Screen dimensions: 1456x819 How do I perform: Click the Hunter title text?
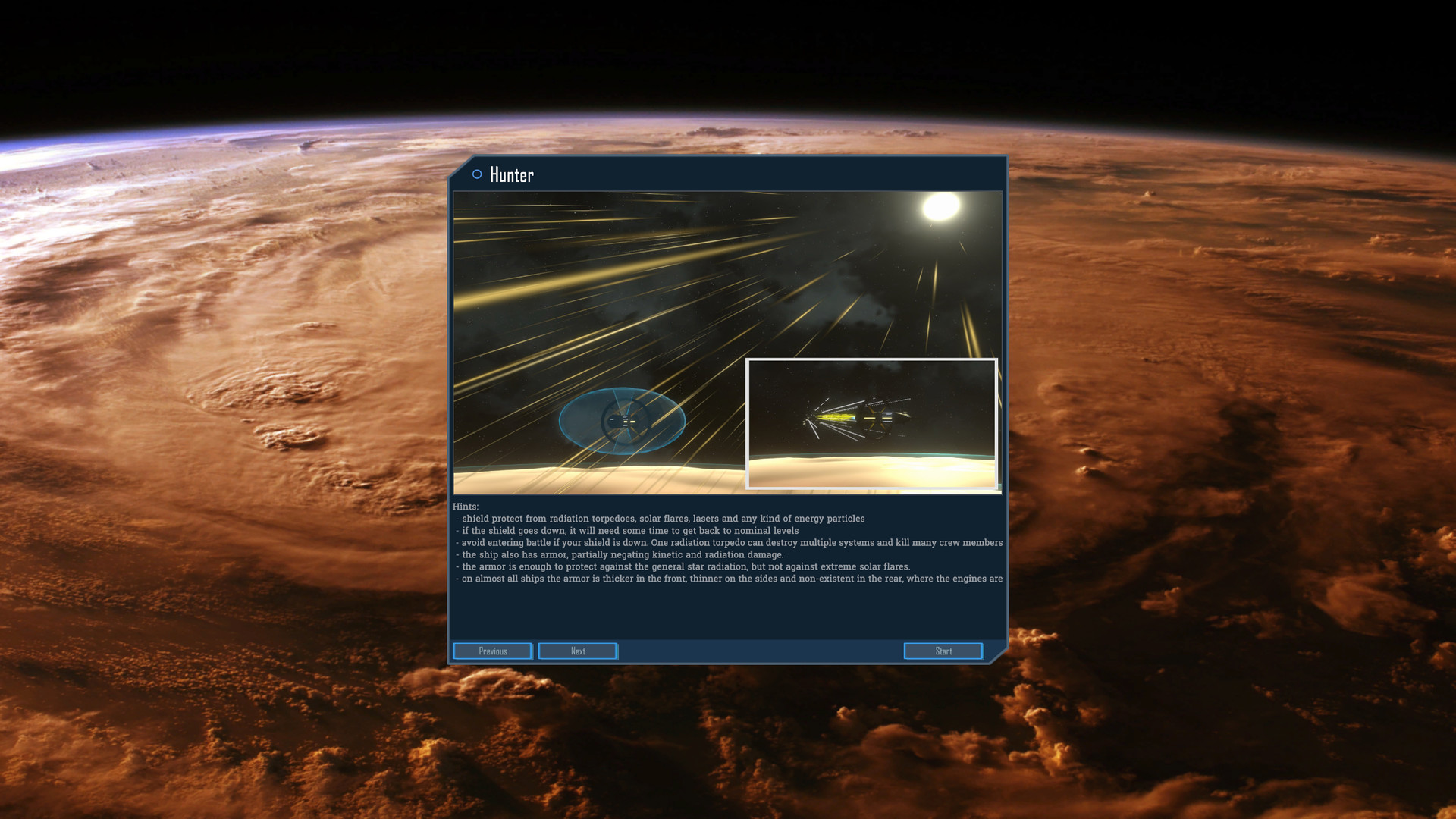click(x=510, y=174)
